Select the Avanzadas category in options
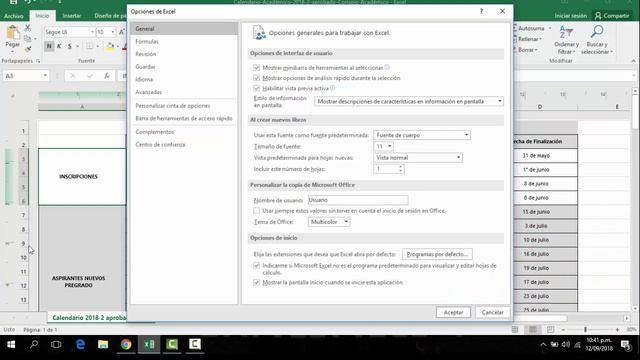Viewport: 640px width, 360px height. [x=149, y=92]
